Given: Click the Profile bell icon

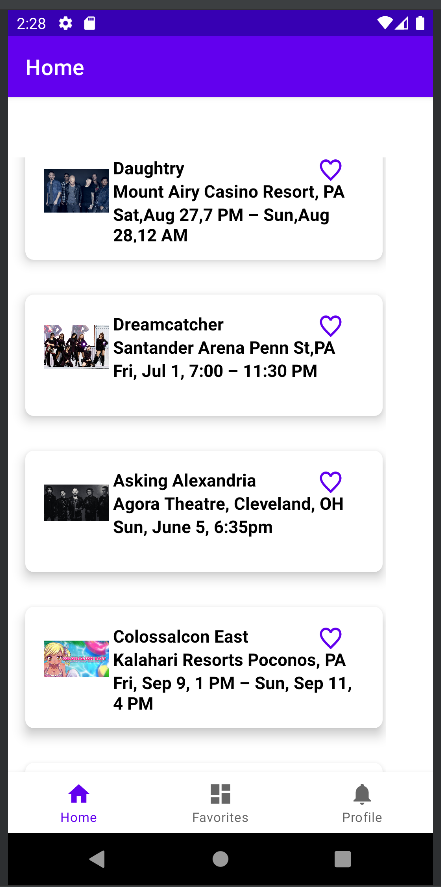Looking at the screenshot, I should click(x=362, y=794).
